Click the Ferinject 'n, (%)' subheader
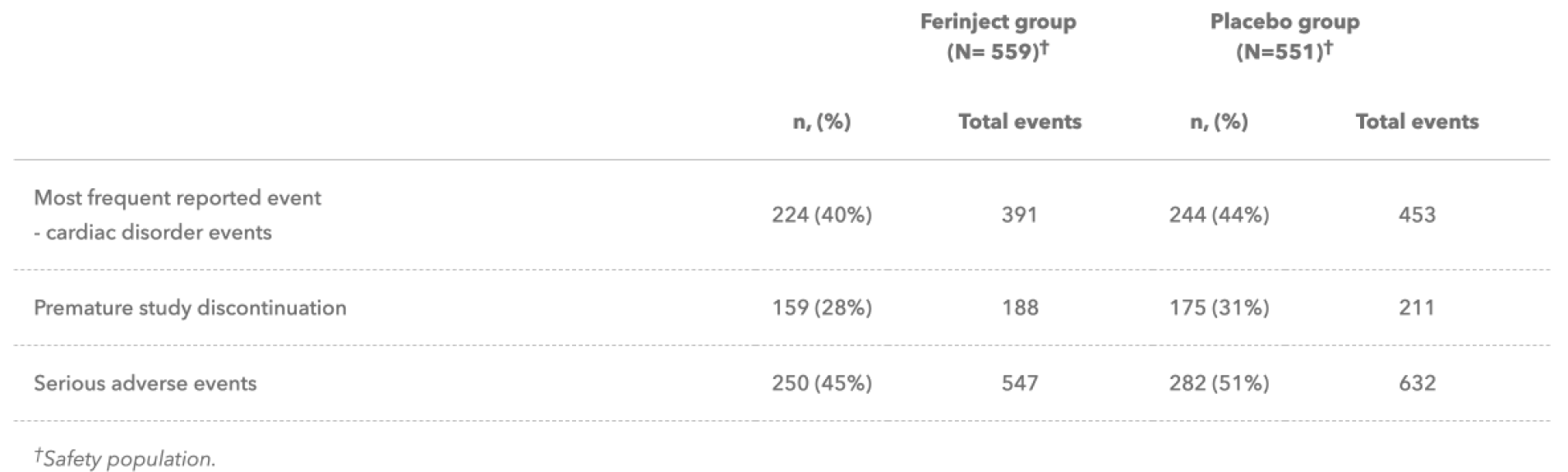The image size is (1568, 472). pos(821,122)
